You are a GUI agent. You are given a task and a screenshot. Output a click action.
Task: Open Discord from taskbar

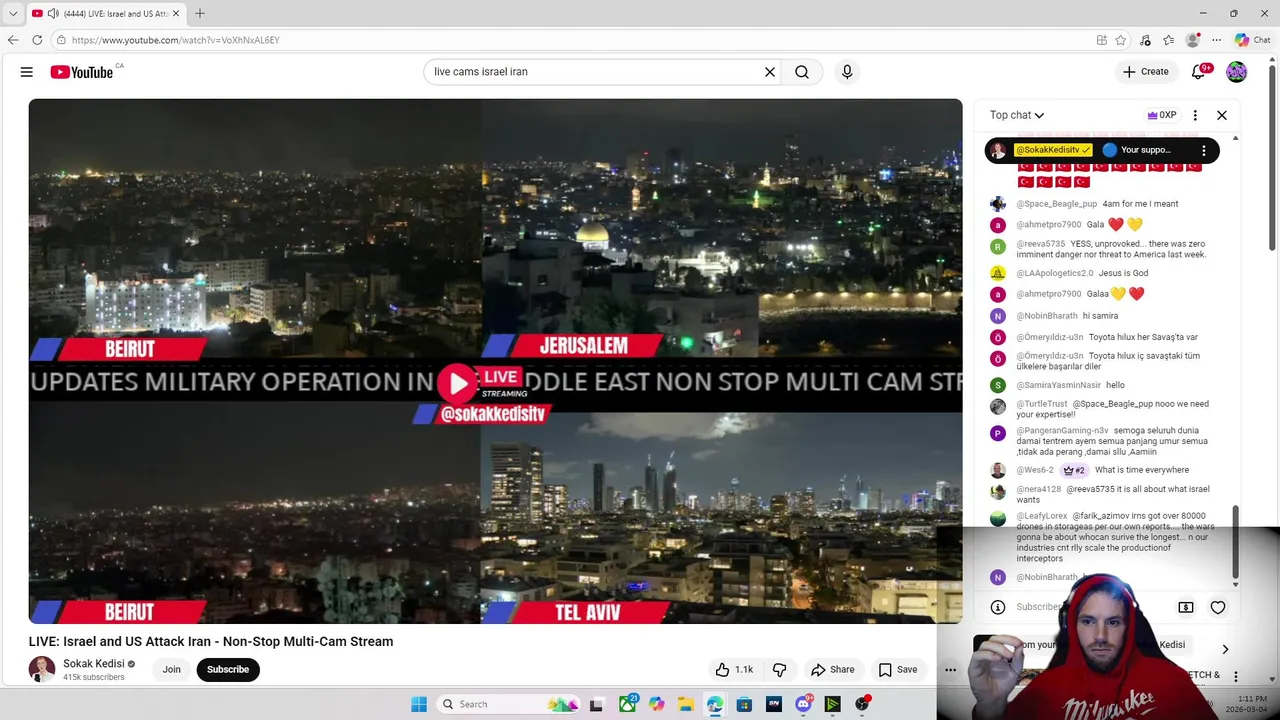pos(803,704)
